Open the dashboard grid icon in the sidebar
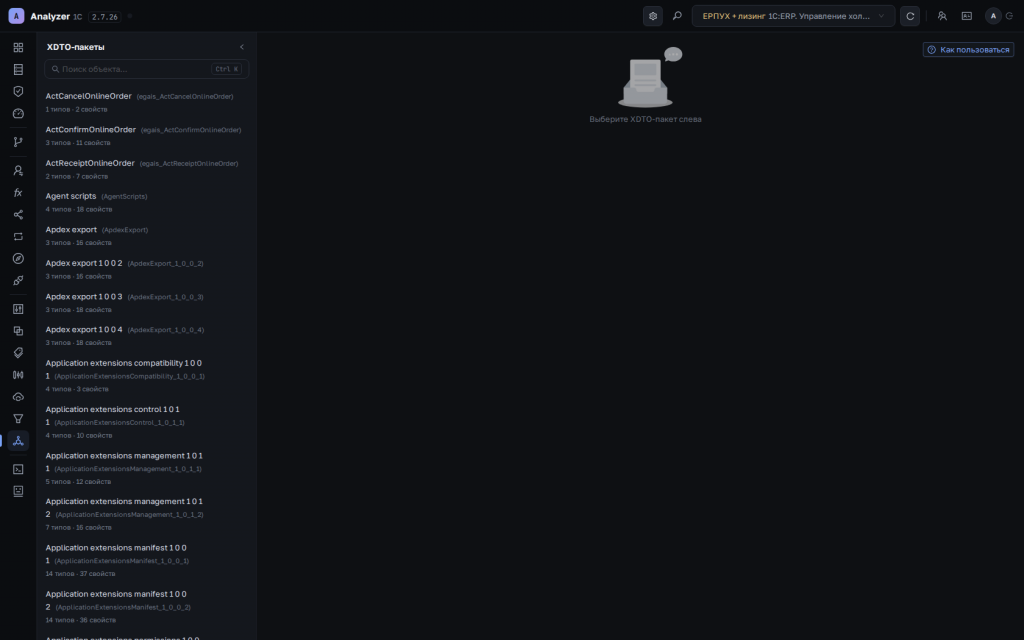 point(18,48)
